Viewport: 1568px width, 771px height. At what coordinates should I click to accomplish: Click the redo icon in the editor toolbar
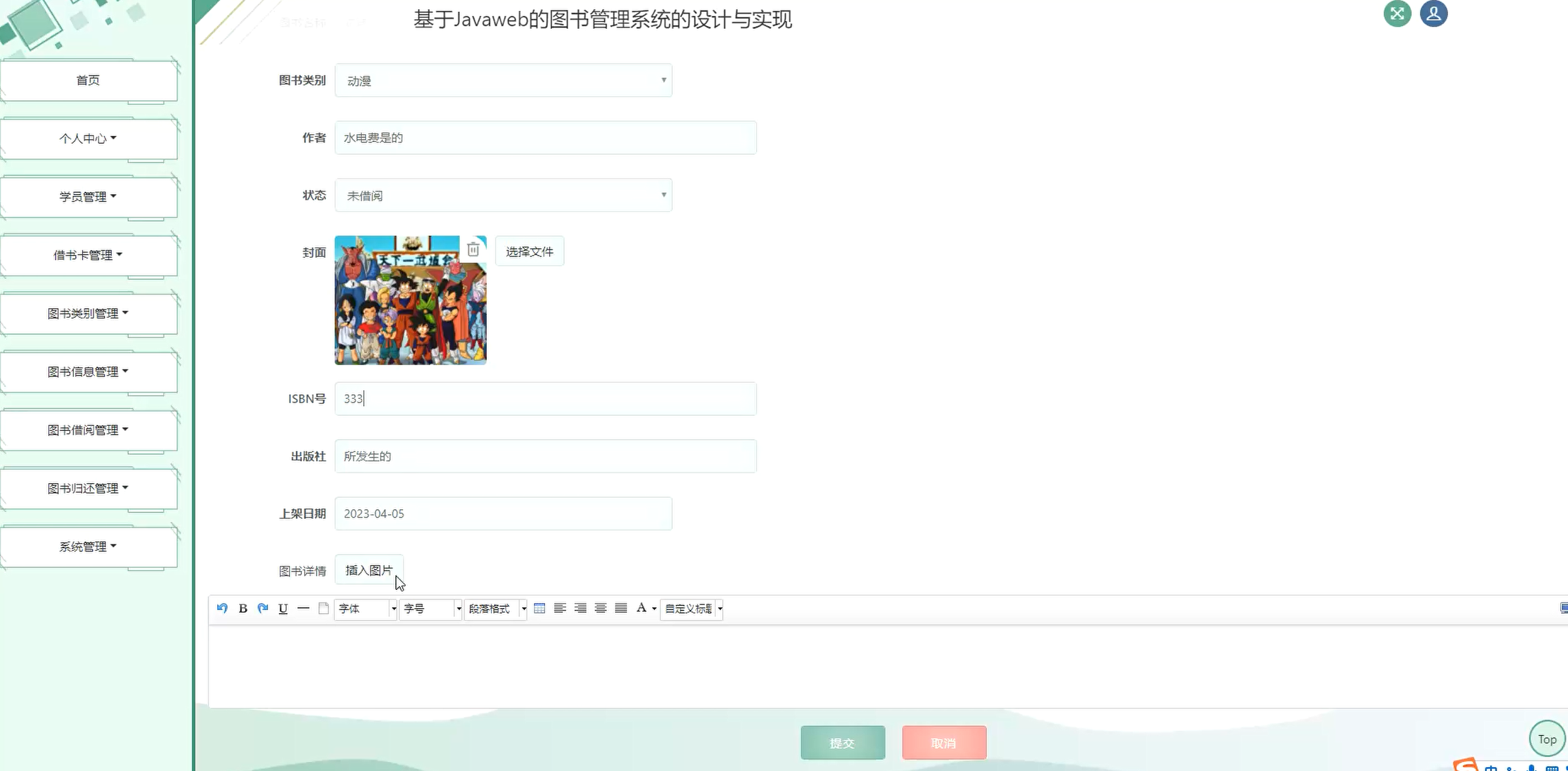pos(263,608)
